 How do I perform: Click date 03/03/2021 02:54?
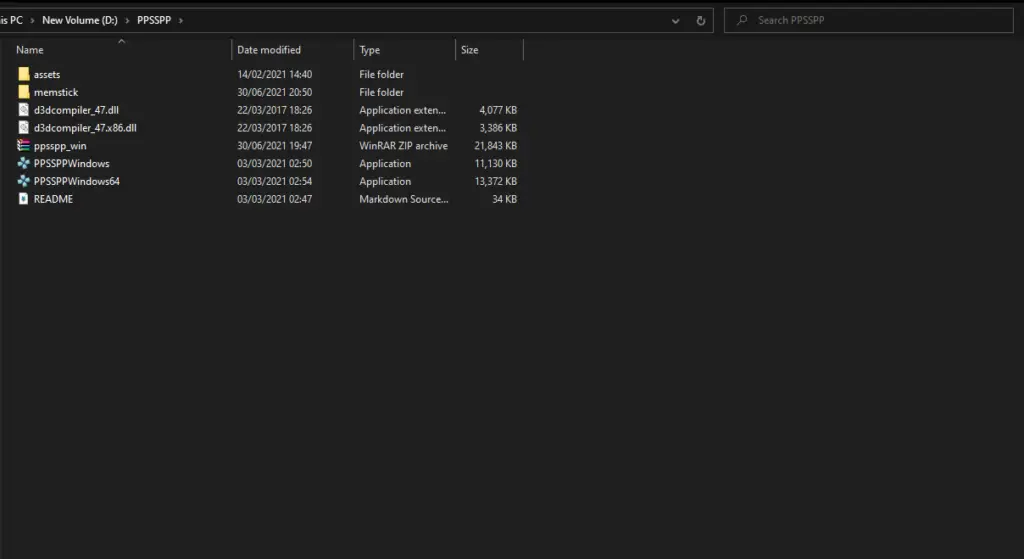(x=274, y=181)
